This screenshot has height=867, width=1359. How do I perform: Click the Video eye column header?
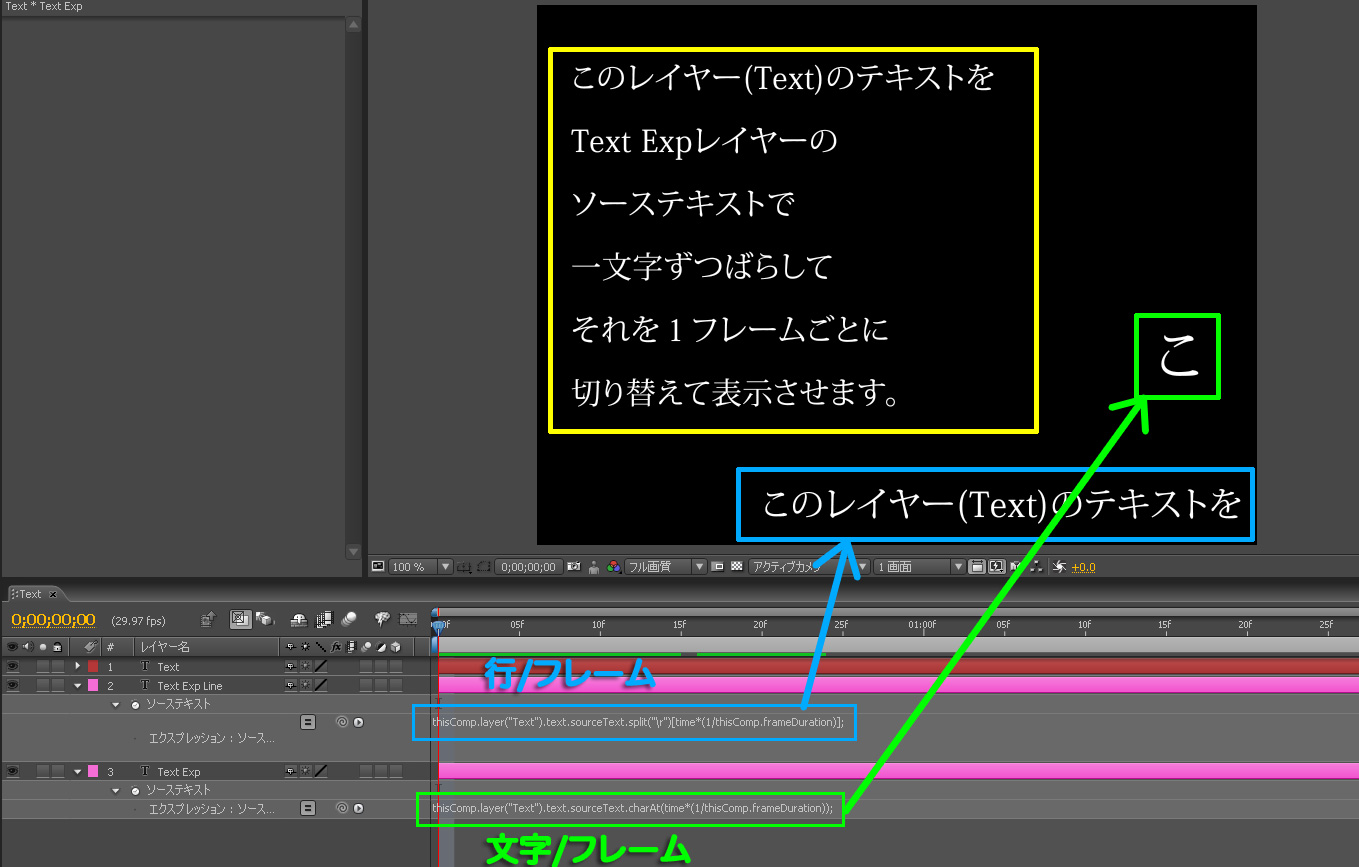coord(12,647)
